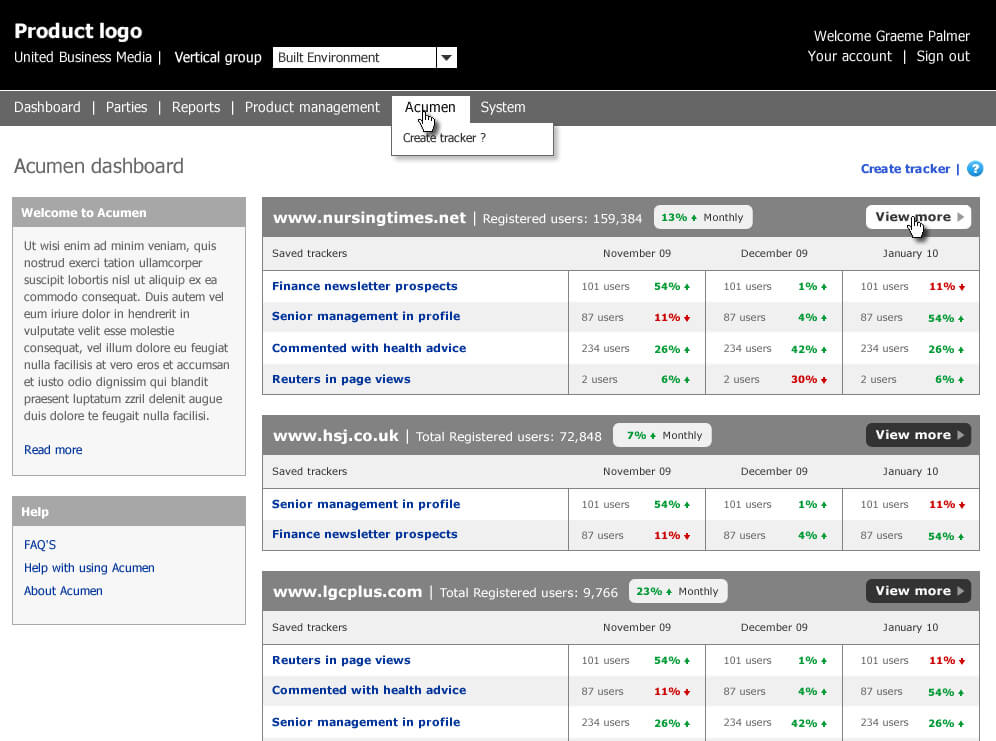Open the FAQ'S help link
Screen dimensions: 996x741
pos(40,545)
